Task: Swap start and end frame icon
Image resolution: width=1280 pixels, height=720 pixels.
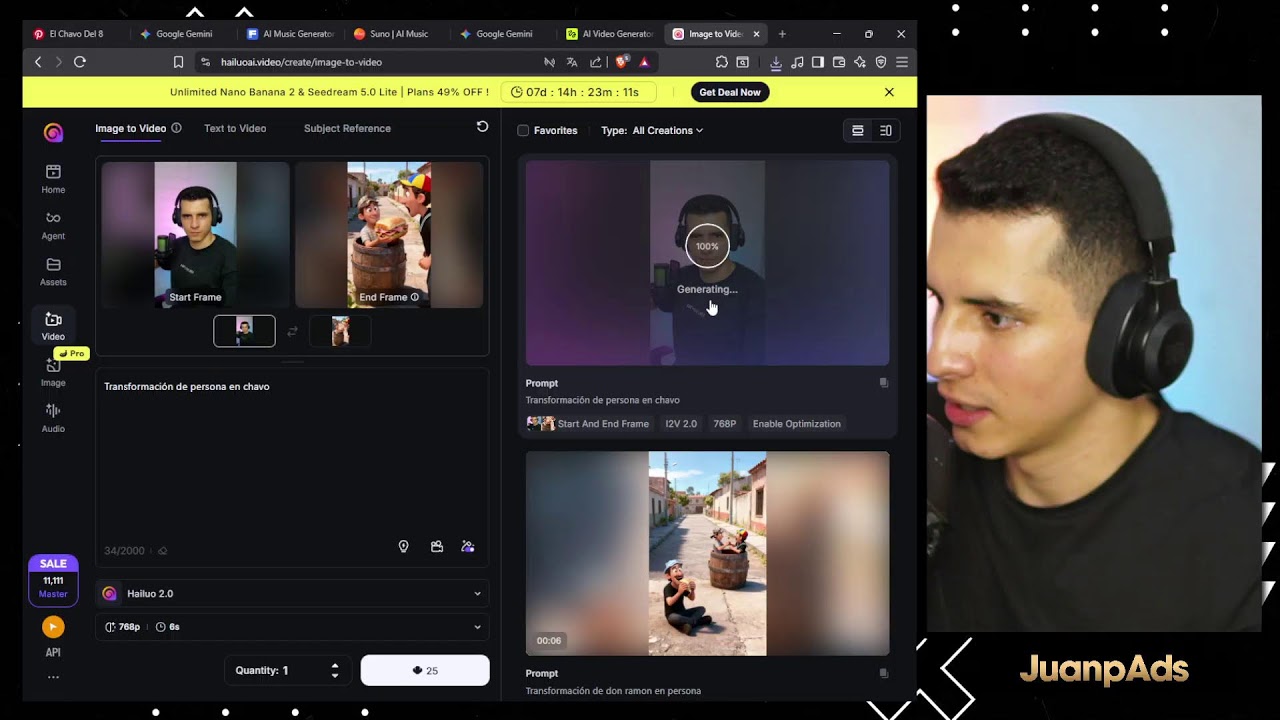Action: pyautogui.click(x=292, y=331)
